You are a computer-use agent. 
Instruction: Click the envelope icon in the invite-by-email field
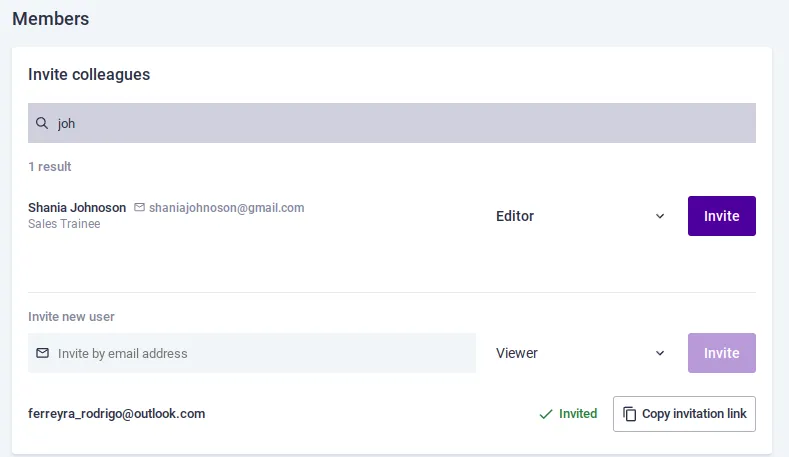pos(43,353)
